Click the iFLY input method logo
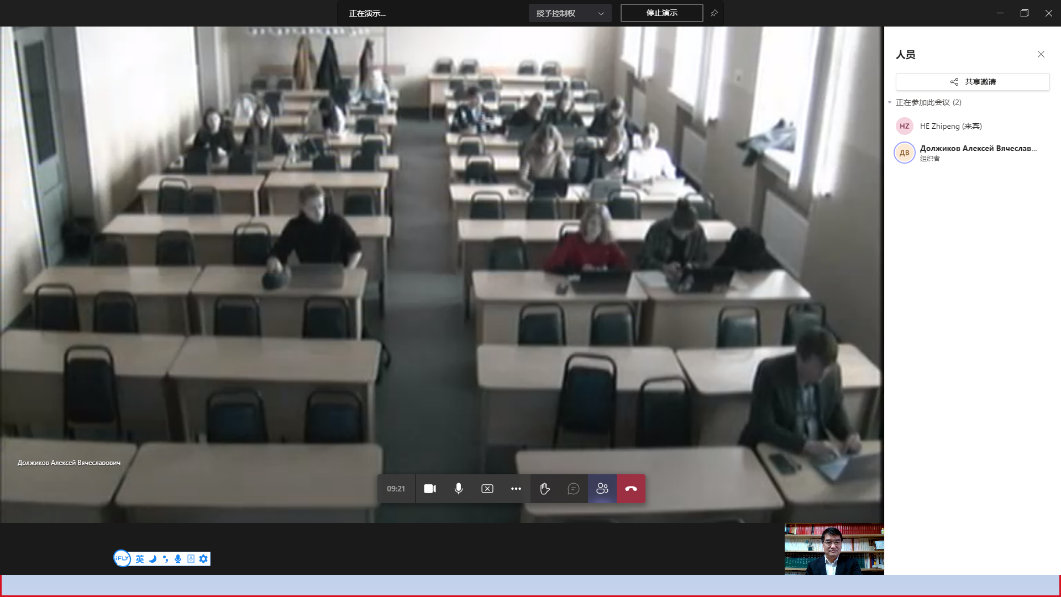This screenshot has height=597, width=1061. [x=122, y=558]
